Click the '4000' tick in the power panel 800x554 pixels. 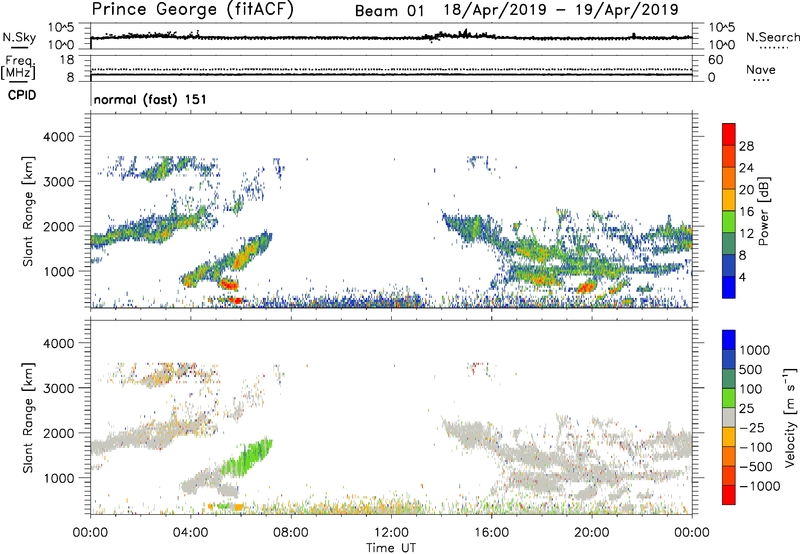58,137
